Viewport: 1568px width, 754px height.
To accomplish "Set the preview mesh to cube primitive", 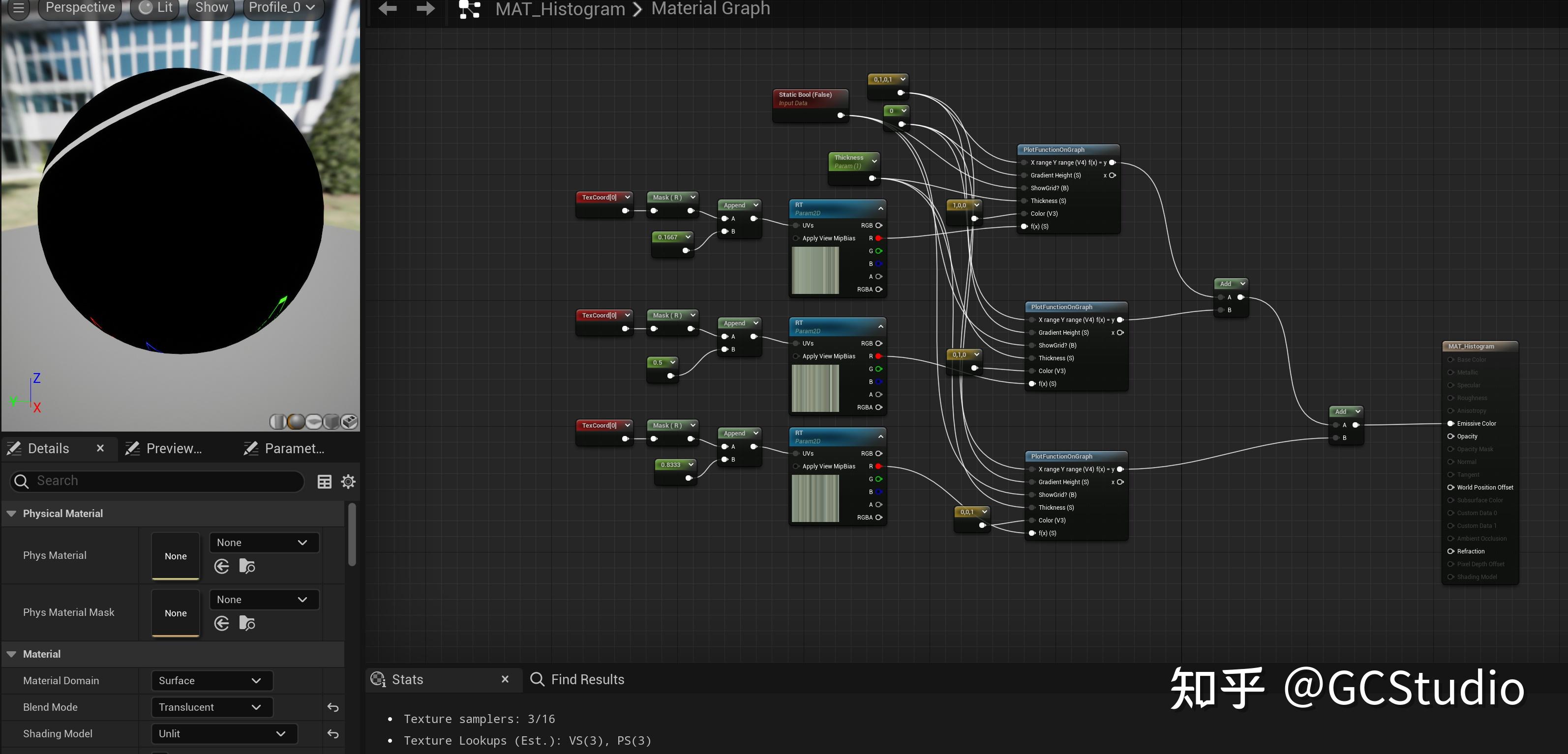I will [331, 421].
